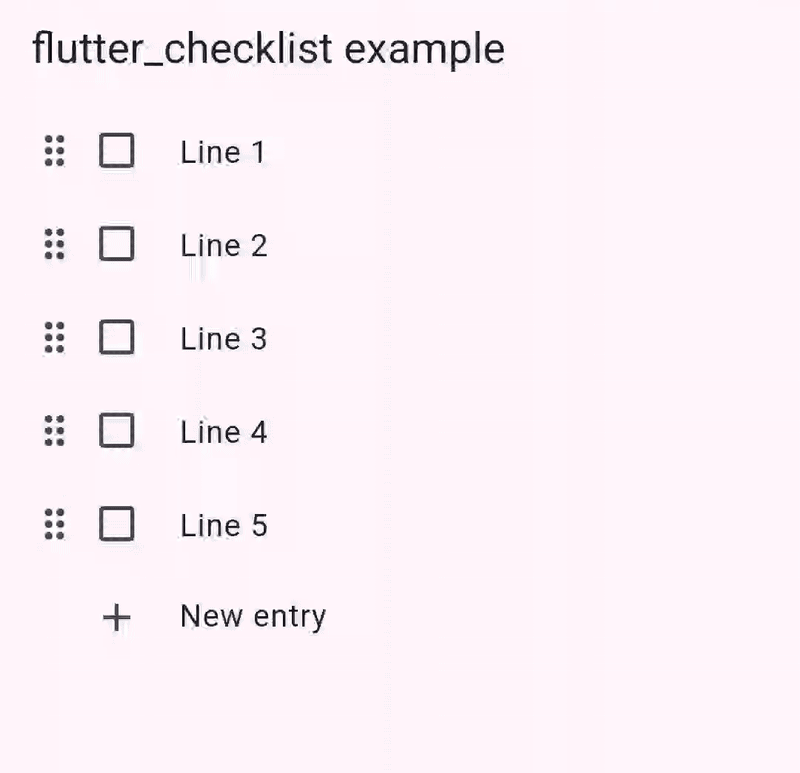Viewport: 800px width, 773px height.
Task: Click the drag handle beside Line 2
Action: 55,245
